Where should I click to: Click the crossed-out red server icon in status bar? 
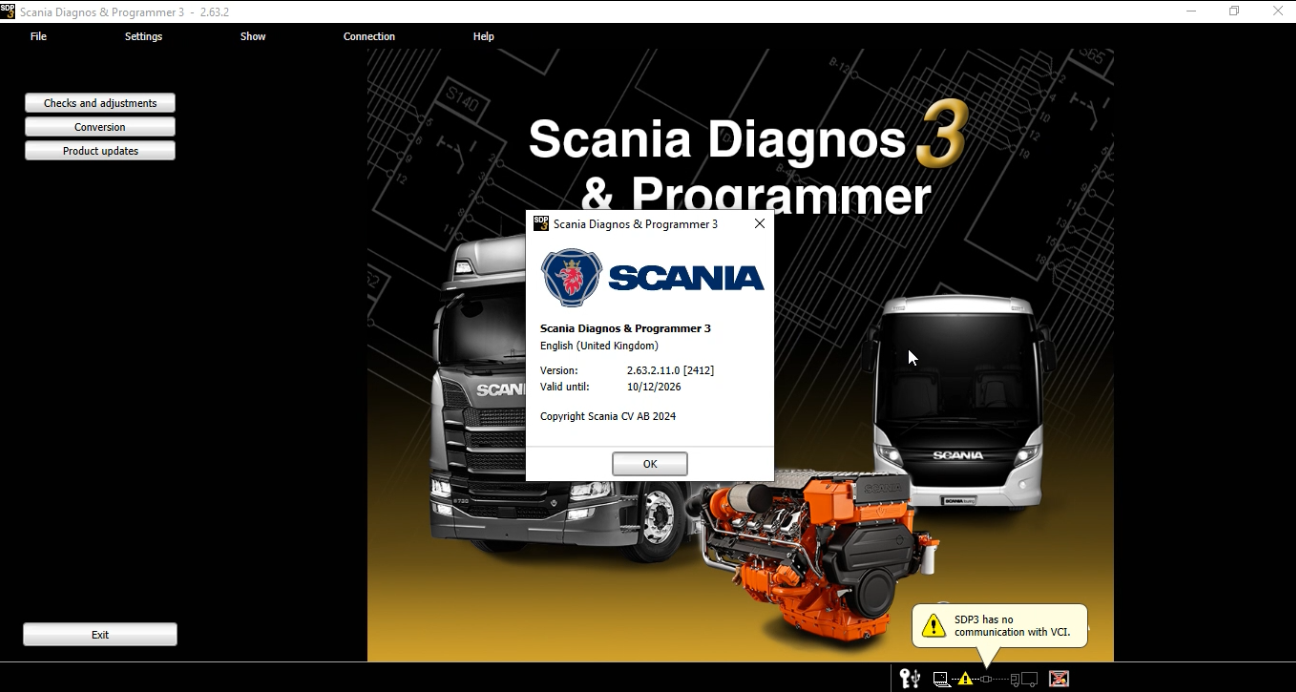click(1059, 679)
